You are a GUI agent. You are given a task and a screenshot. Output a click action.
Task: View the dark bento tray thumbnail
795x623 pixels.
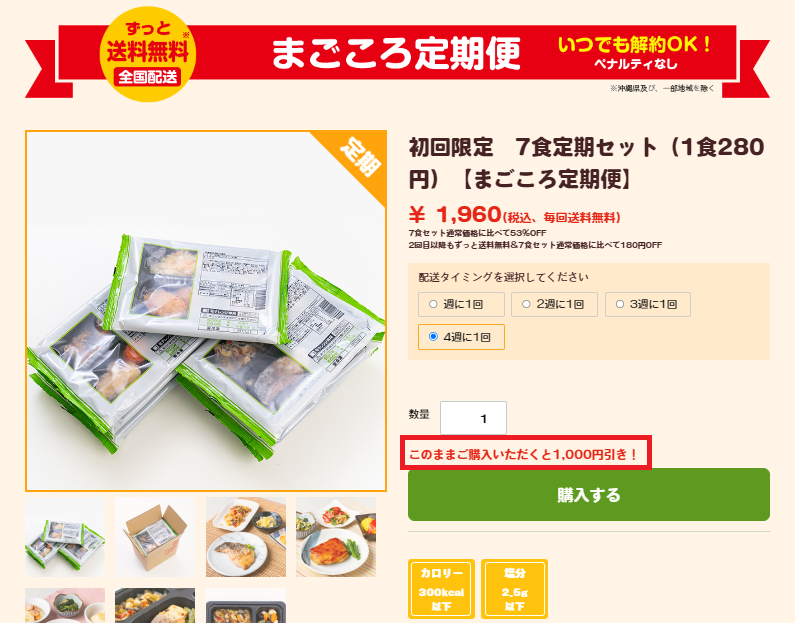[246, 605]
